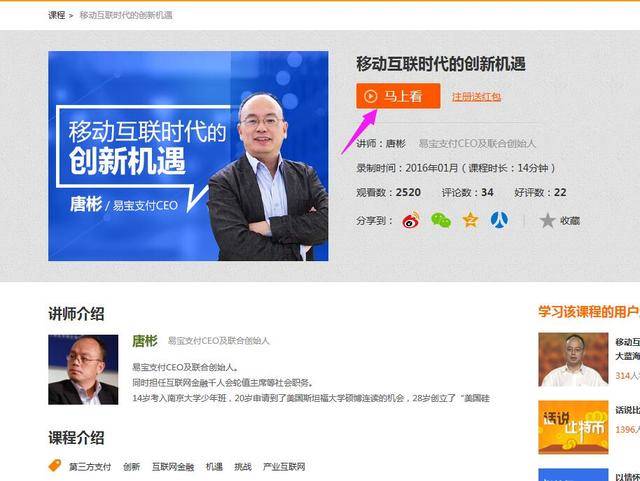This screenshot has height=481, width=640.
Task: Click the play icon in 马上看 button
Action: [x=370, y=96]
